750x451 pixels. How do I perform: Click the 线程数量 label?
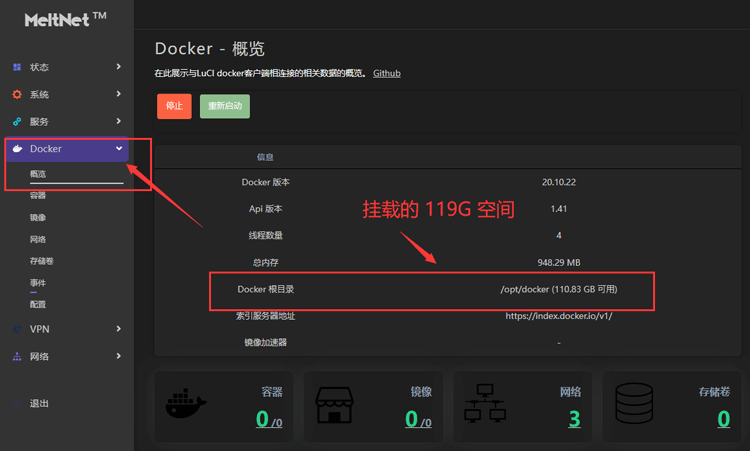(265, 235)
